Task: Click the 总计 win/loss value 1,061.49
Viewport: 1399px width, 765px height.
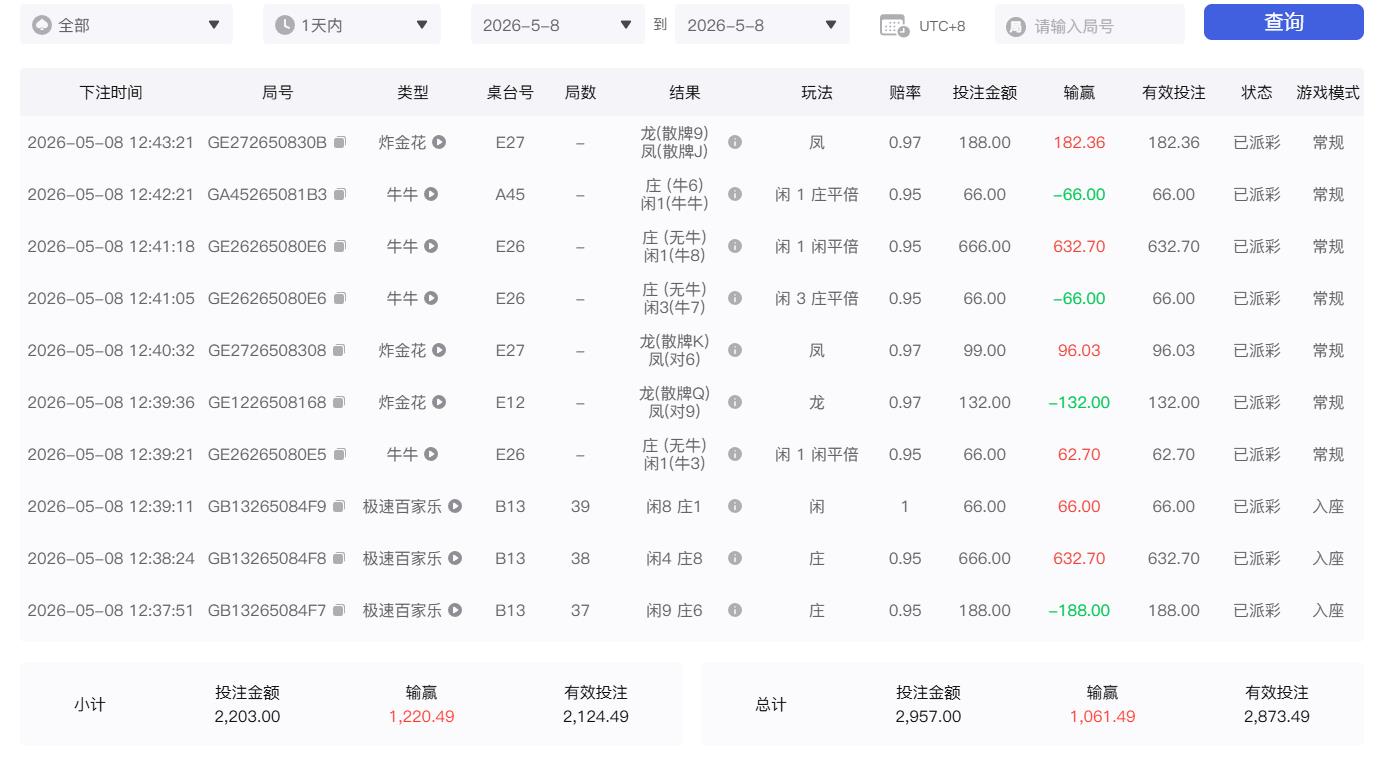Action: (1103, 717)
